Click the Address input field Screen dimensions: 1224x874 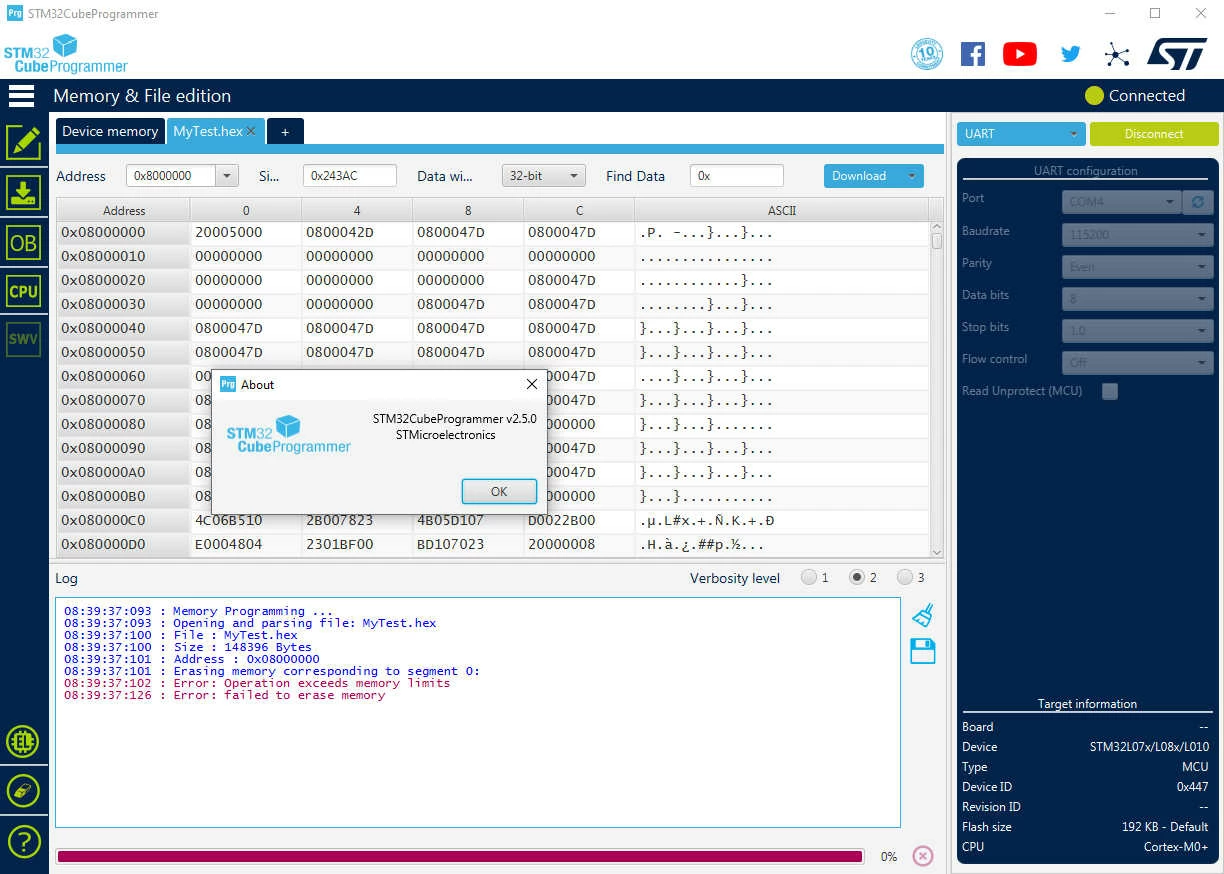click(x=171, y=176)
